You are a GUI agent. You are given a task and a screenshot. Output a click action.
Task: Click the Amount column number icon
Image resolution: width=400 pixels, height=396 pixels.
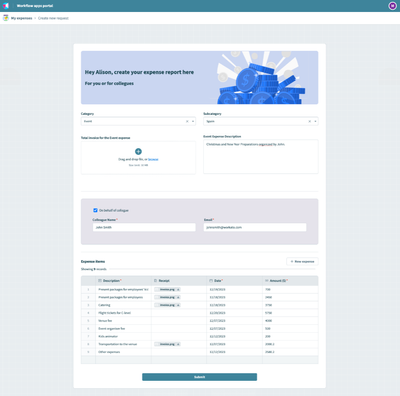coord(267,281)
